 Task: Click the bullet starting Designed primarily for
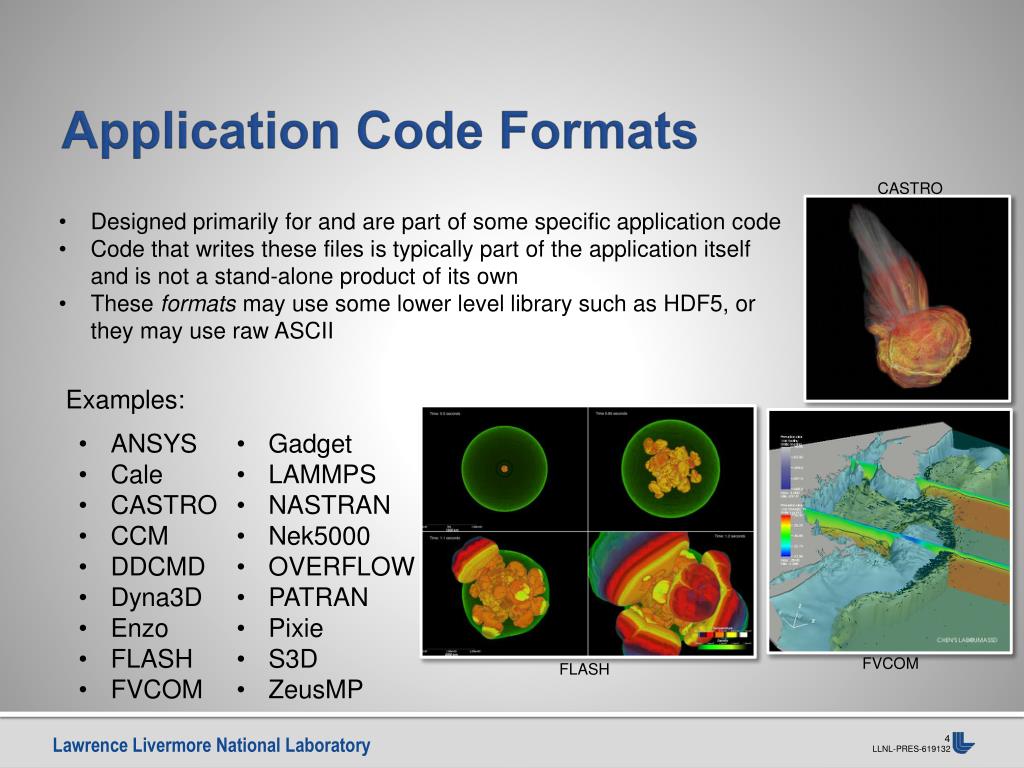click(x=436, y=223)
